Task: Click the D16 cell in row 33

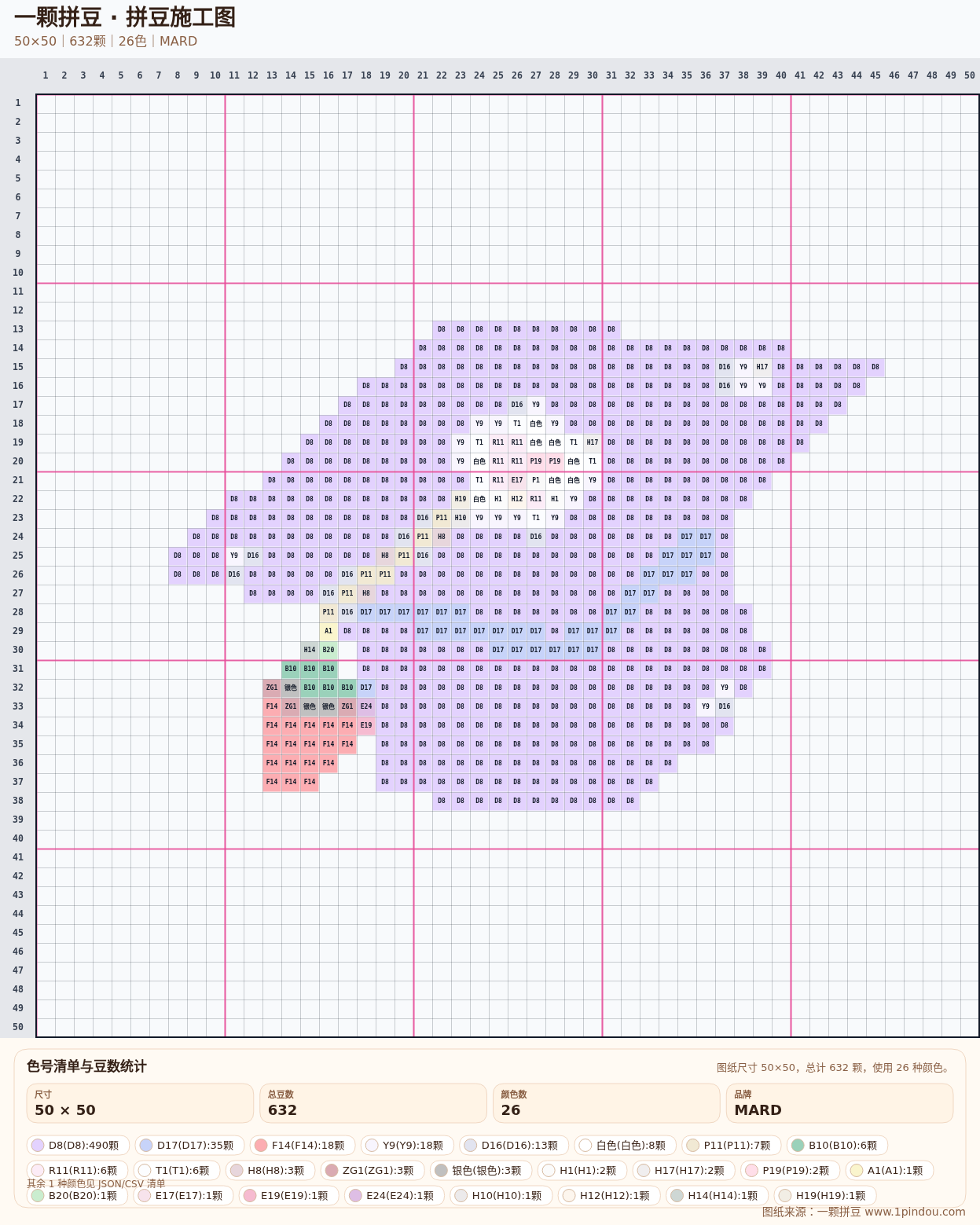Action: pos(725,706)
